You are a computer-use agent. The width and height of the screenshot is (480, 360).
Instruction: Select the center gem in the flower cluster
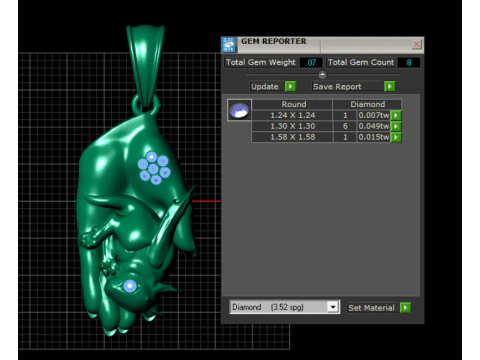click(153, 169)
